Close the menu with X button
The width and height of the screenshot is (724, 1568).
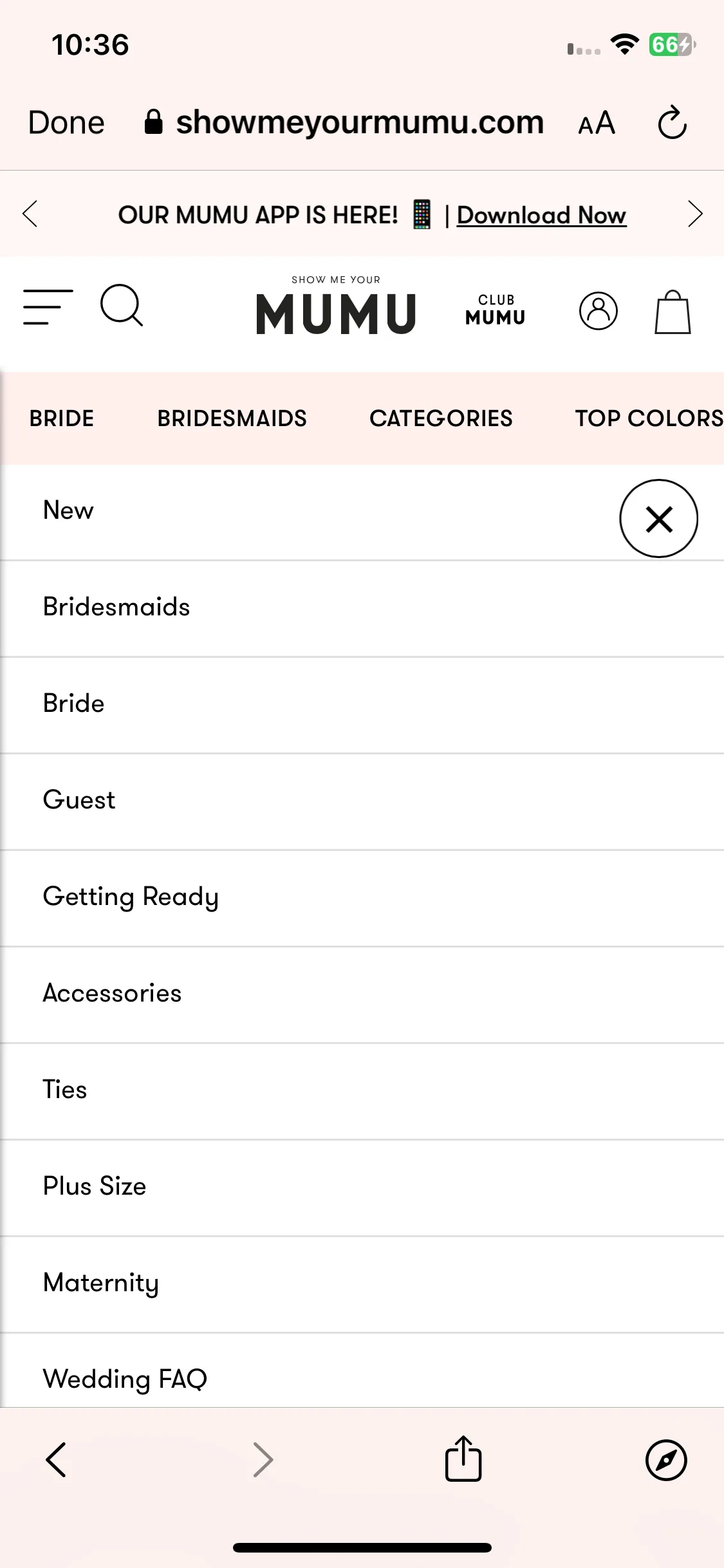(x=659, y=518)
